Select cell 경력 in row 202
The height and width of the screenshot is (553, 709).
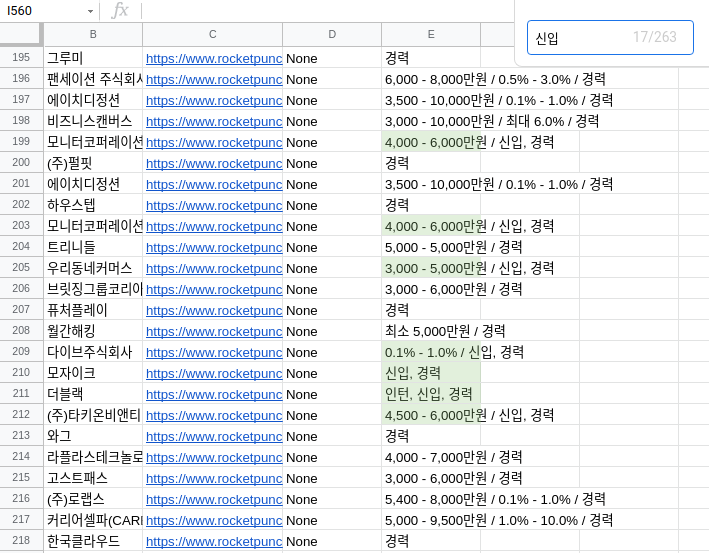[x=431, y=205]
